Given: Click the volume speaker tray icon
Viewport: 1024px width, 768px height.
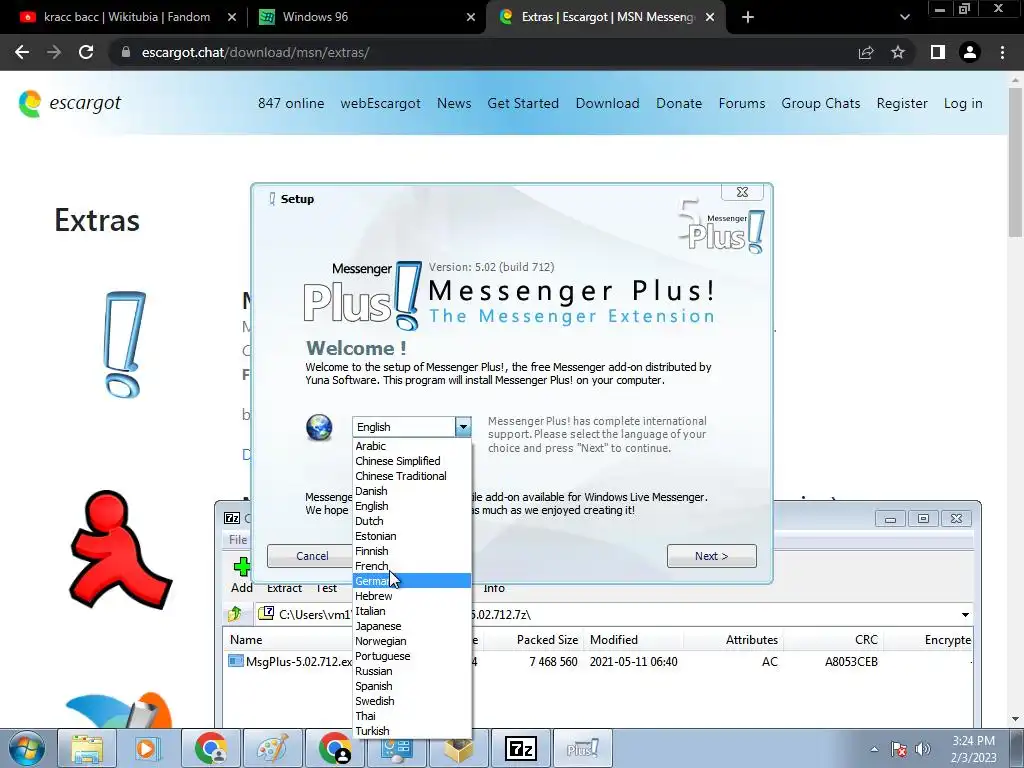Looking at the screenshot, I should point(922,749).
